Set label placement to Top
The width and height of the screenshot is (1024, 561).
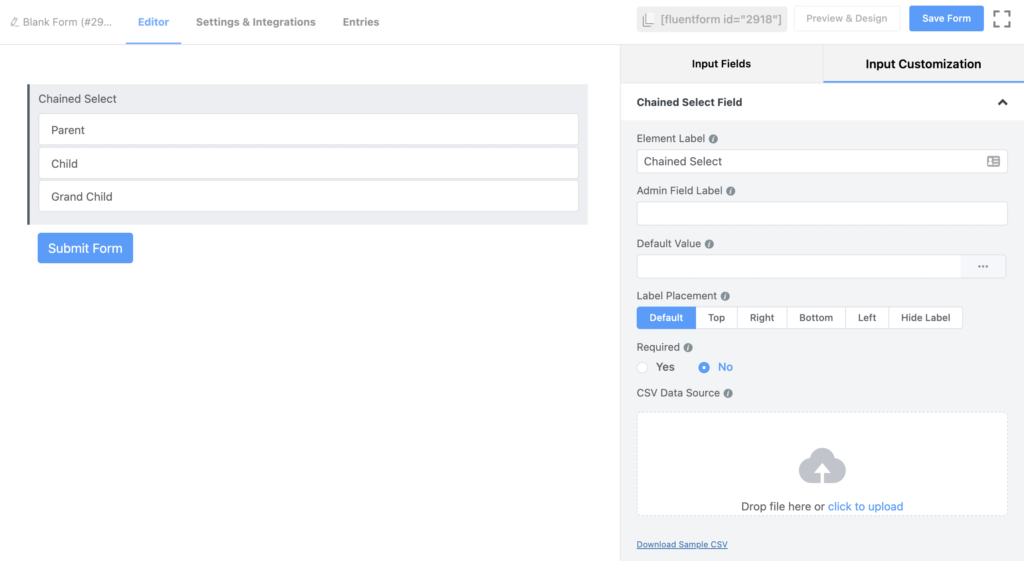click(716, 318)
